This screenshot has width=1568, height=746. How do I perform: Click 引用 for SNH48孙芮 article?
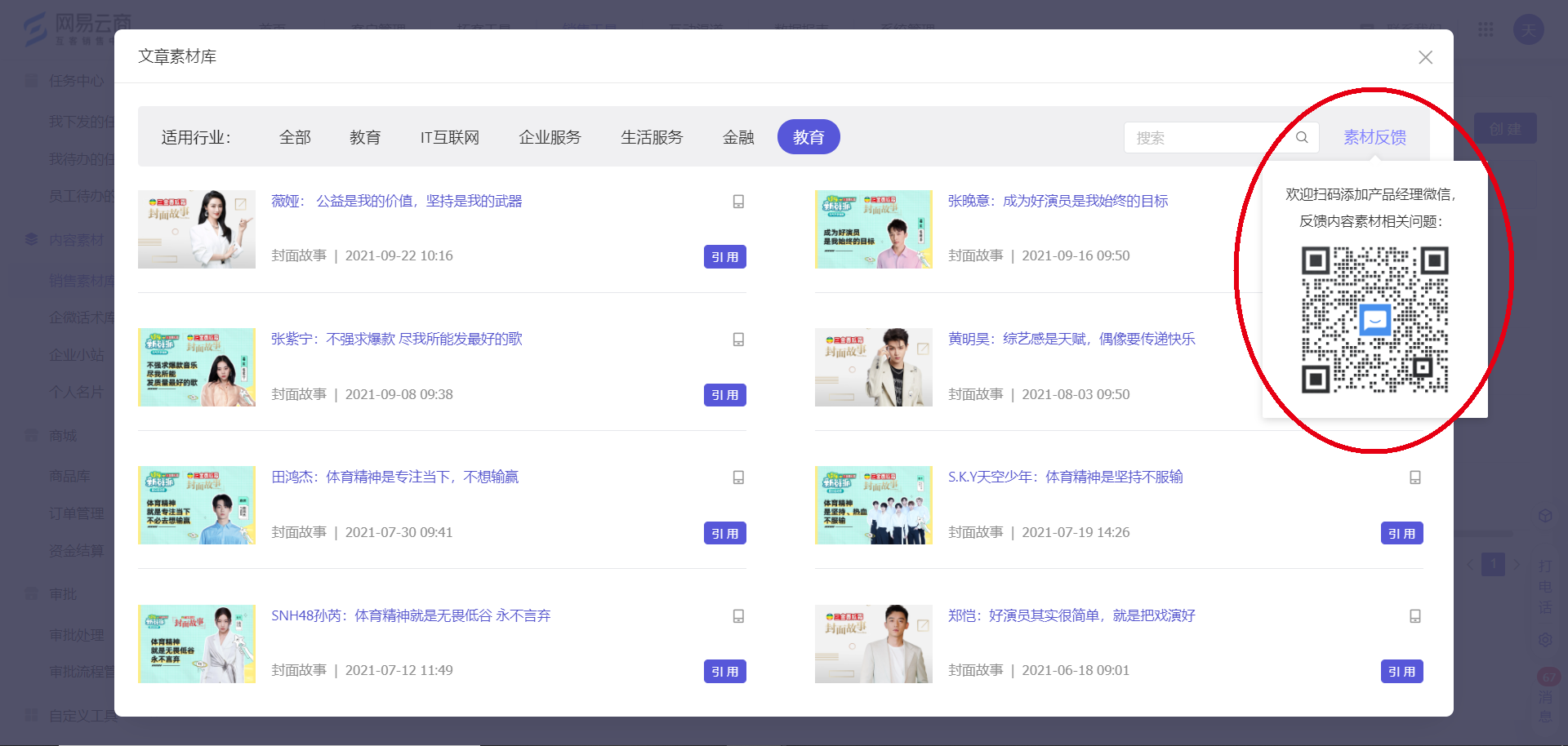click(x=725, y=672)
